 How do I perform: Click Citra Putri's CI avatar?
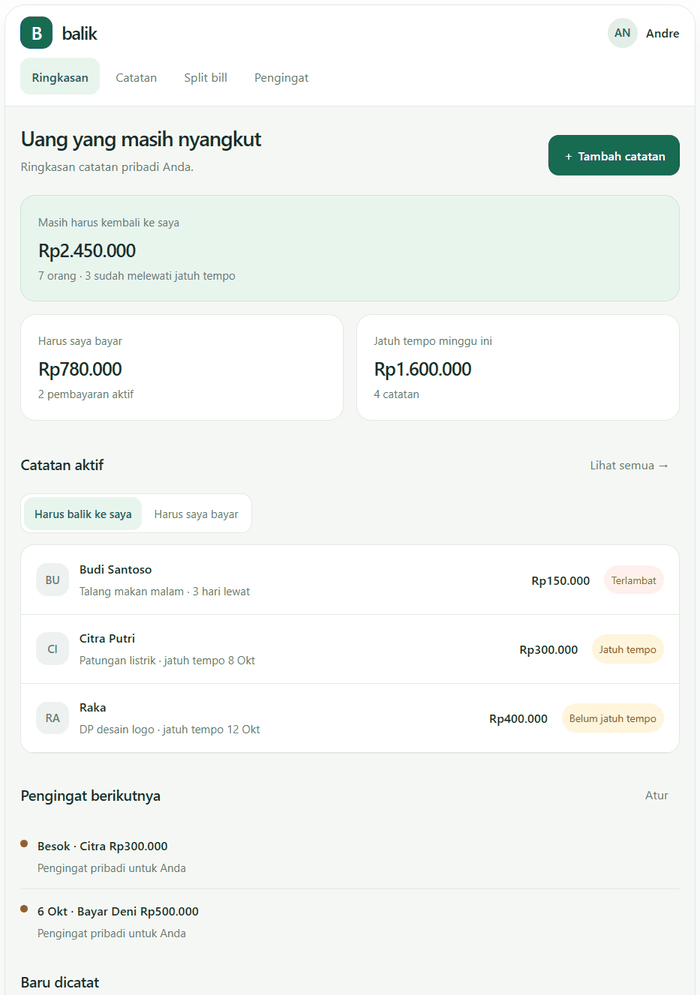pyautogui.click(x=53, y=649)
